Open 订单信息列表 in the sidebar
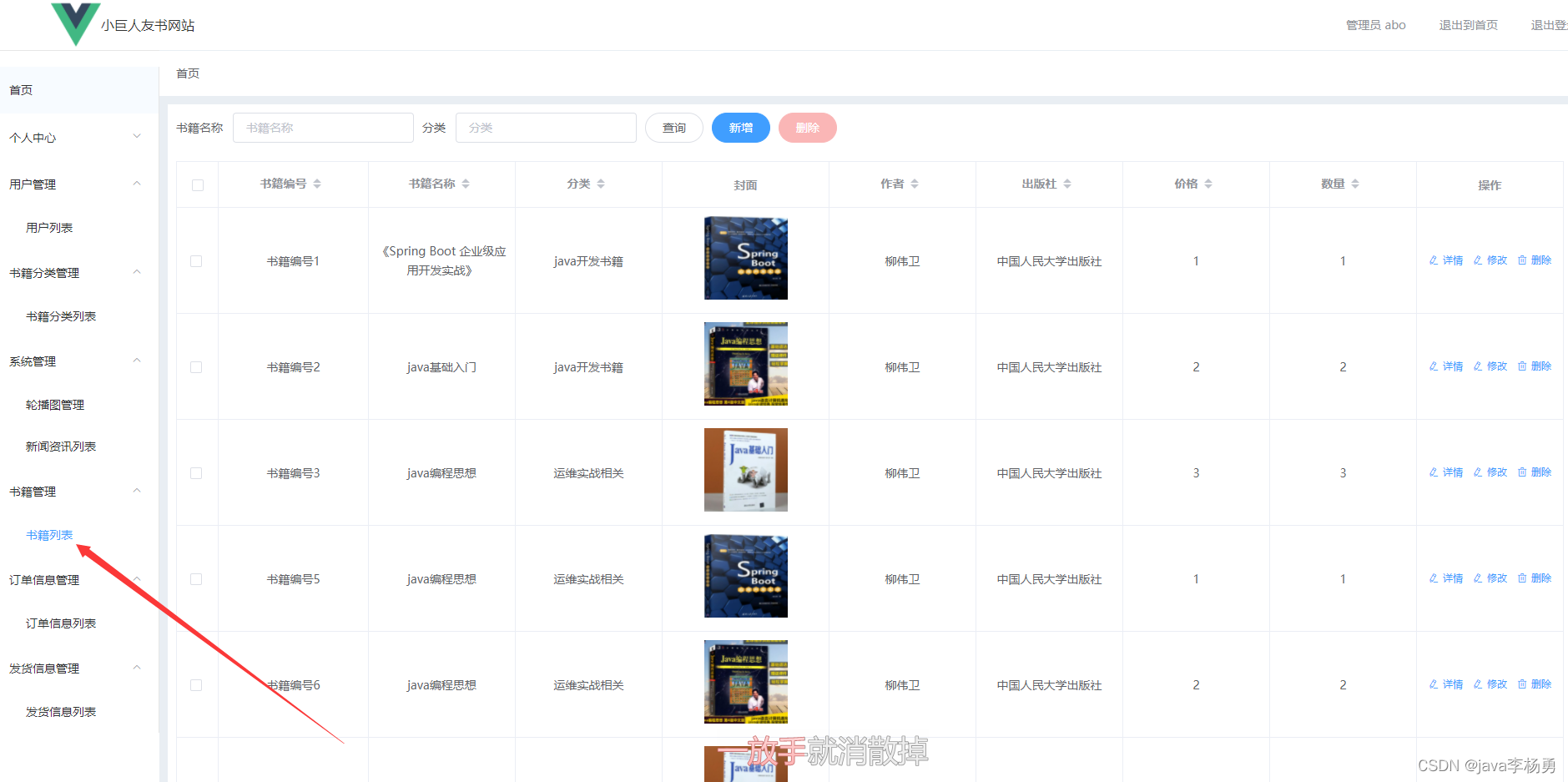Image resolution: width=1568 pixels, height=782 pixels. [61, 623]
